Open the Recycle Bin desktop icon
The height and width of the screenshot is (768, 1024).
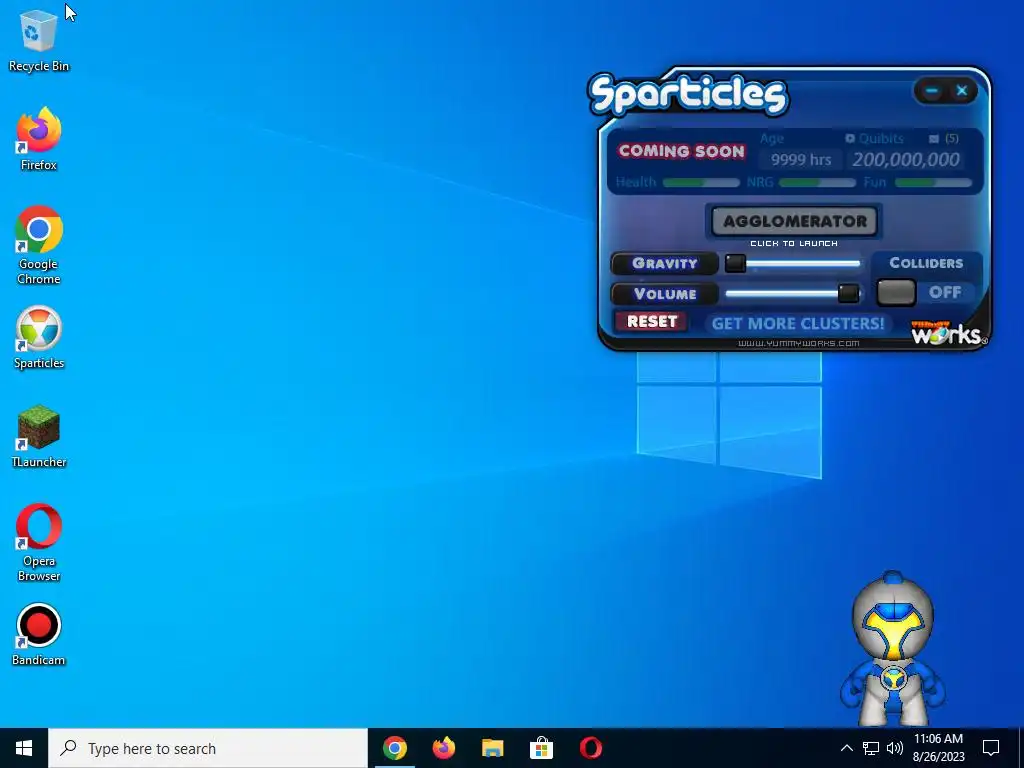pos(39,40)
